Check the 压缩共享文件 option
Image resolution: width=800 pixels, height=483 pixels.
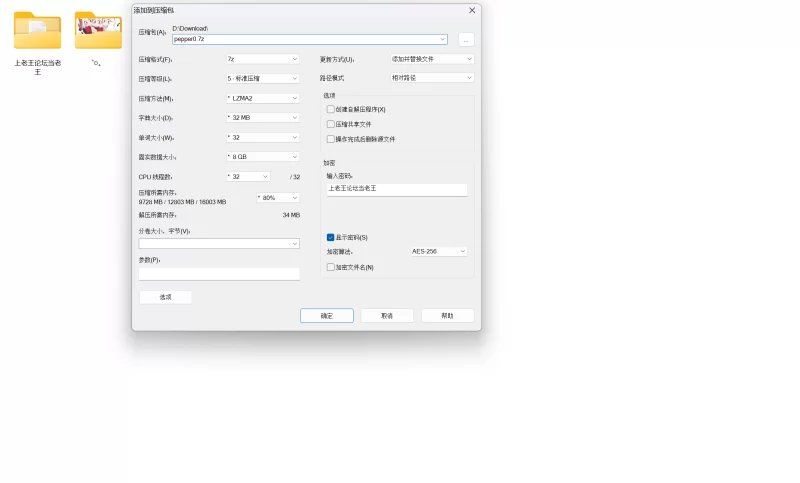(331, 124)
